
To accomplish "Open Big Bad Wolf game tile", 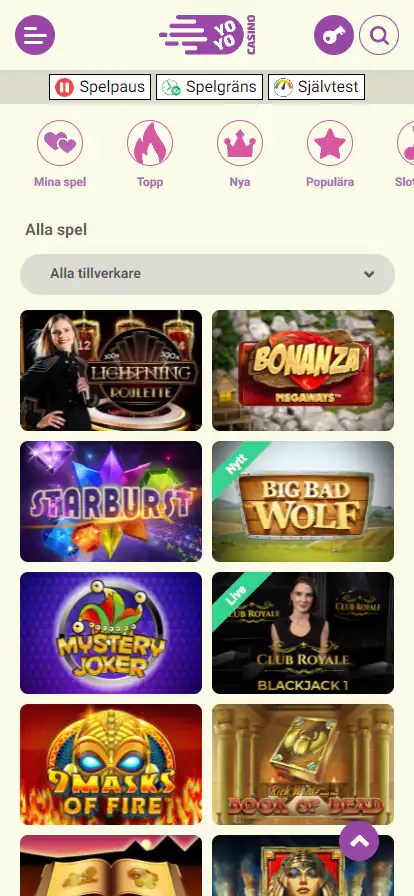I will point(303,501).
